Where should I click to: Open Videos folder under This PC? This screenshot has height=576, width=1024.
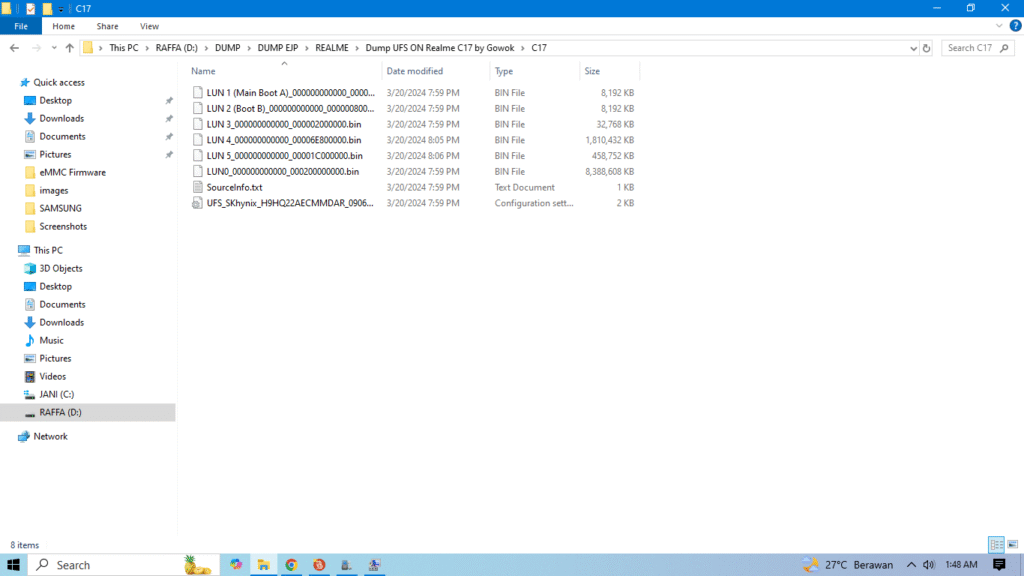52,376
